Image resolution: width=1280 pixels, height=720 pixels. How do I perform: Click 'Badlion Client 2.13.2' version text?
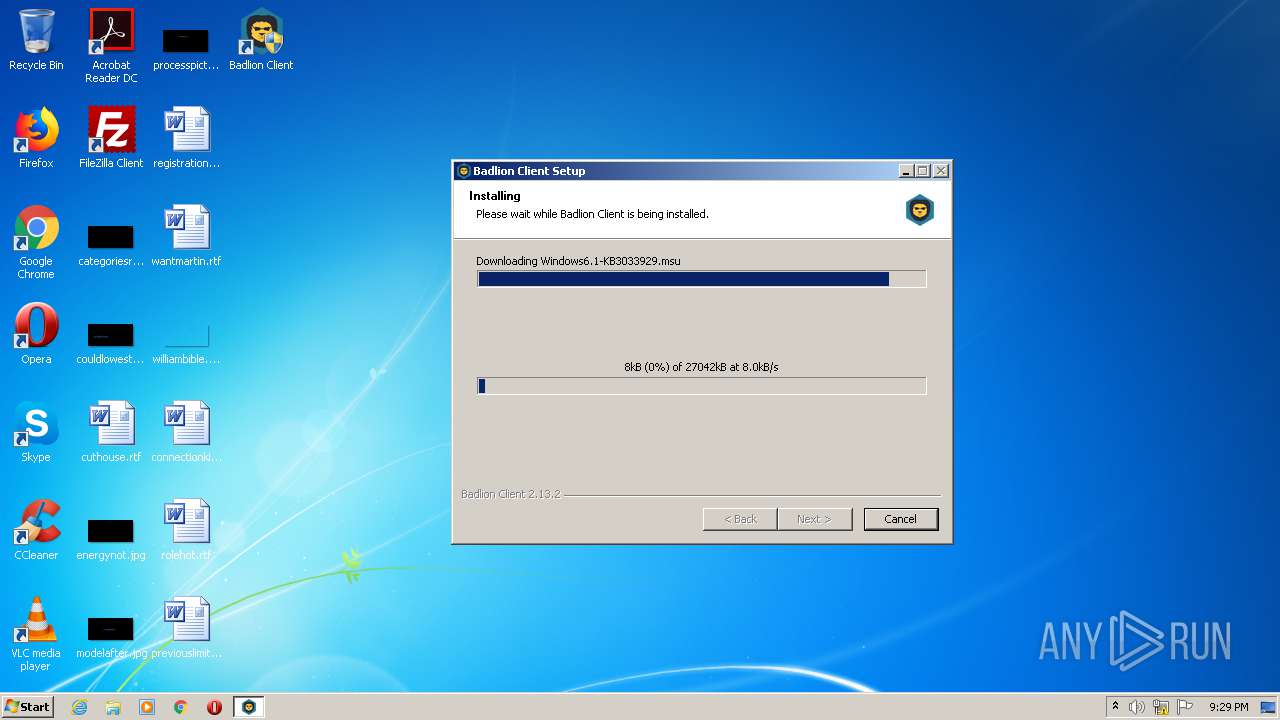pyautogui.click(x=511, y=494)
